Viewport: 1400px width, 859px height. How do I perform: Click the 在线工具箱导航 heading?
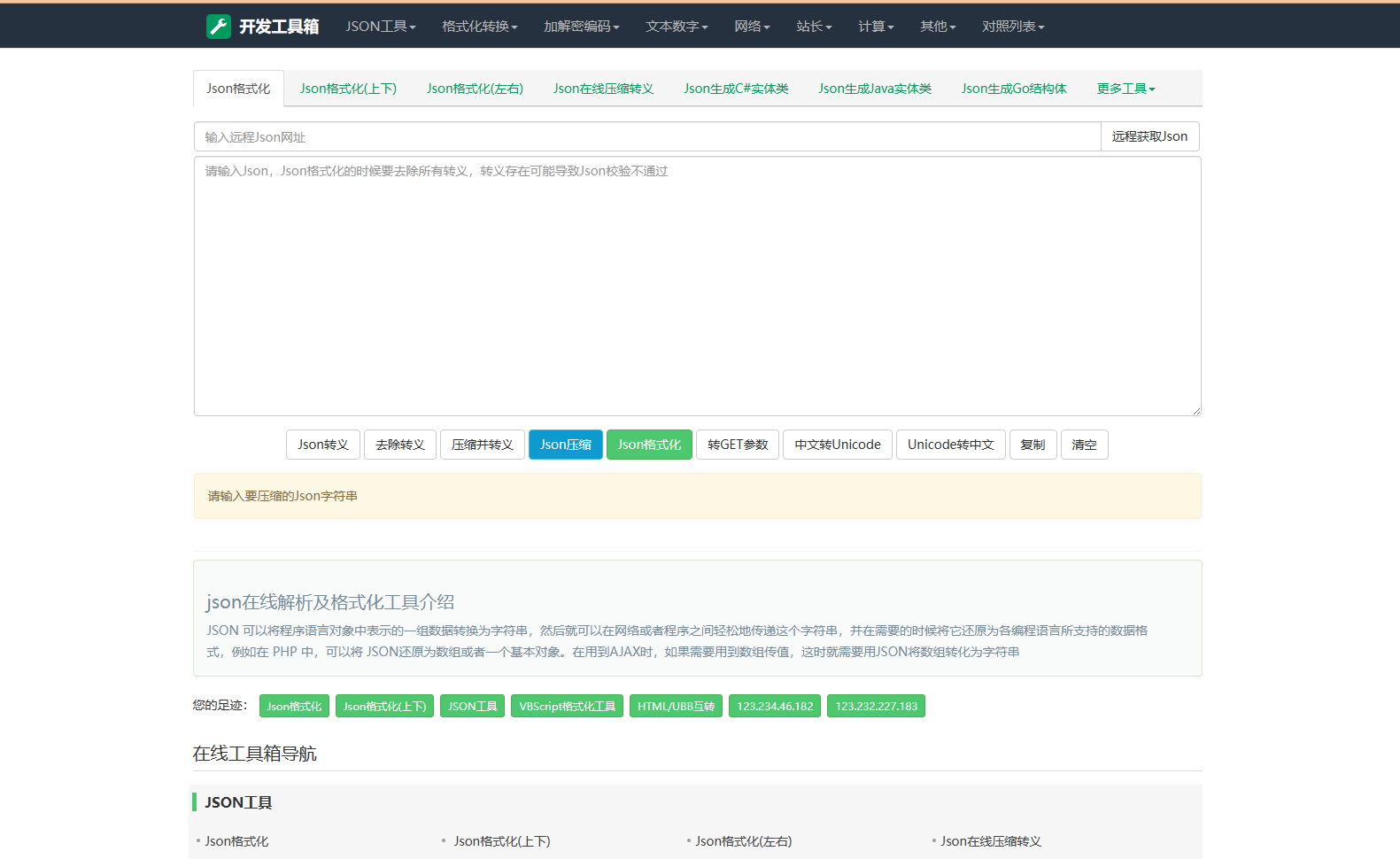pos(254,754)
